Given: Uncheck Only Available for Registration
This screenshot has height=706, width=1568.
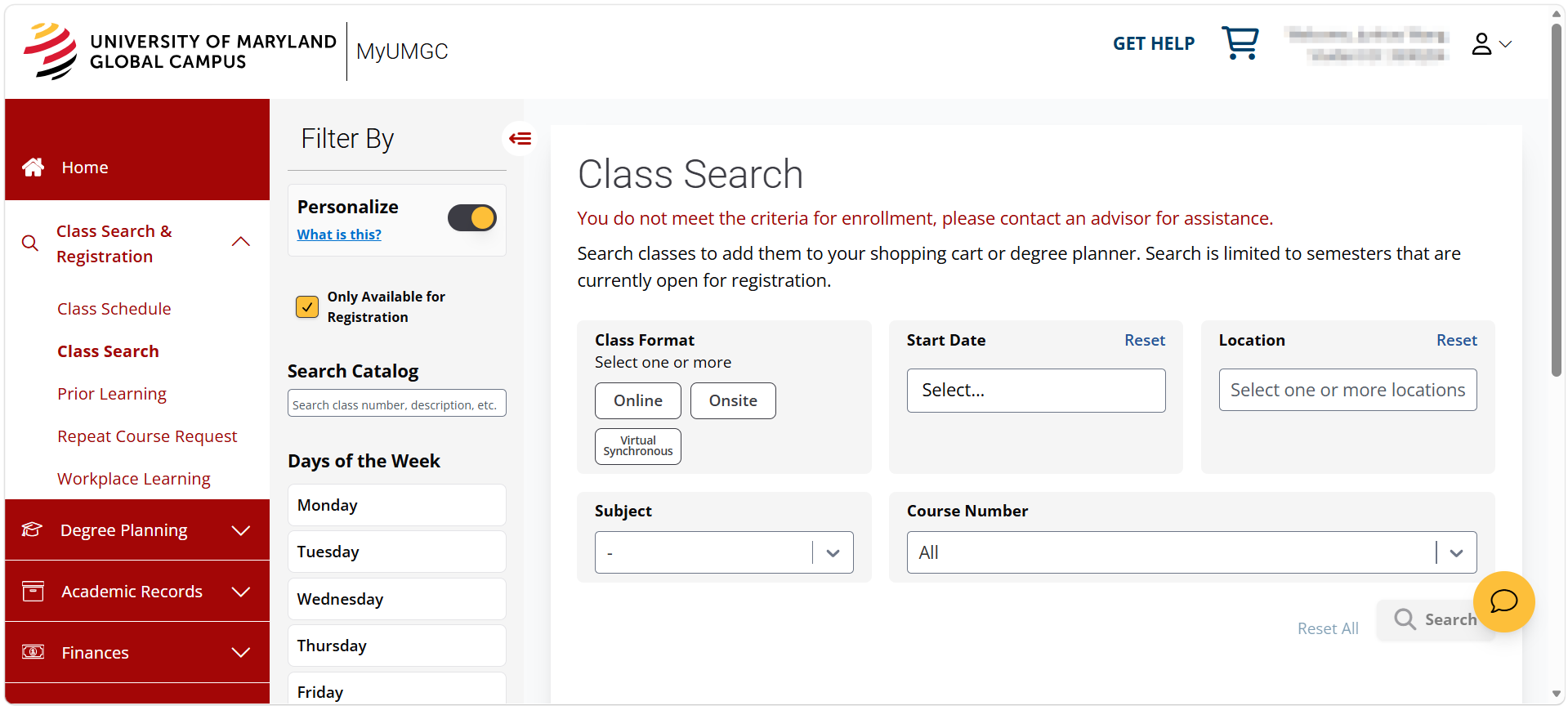Looking at the screenshot, I should tap(307, 306).
